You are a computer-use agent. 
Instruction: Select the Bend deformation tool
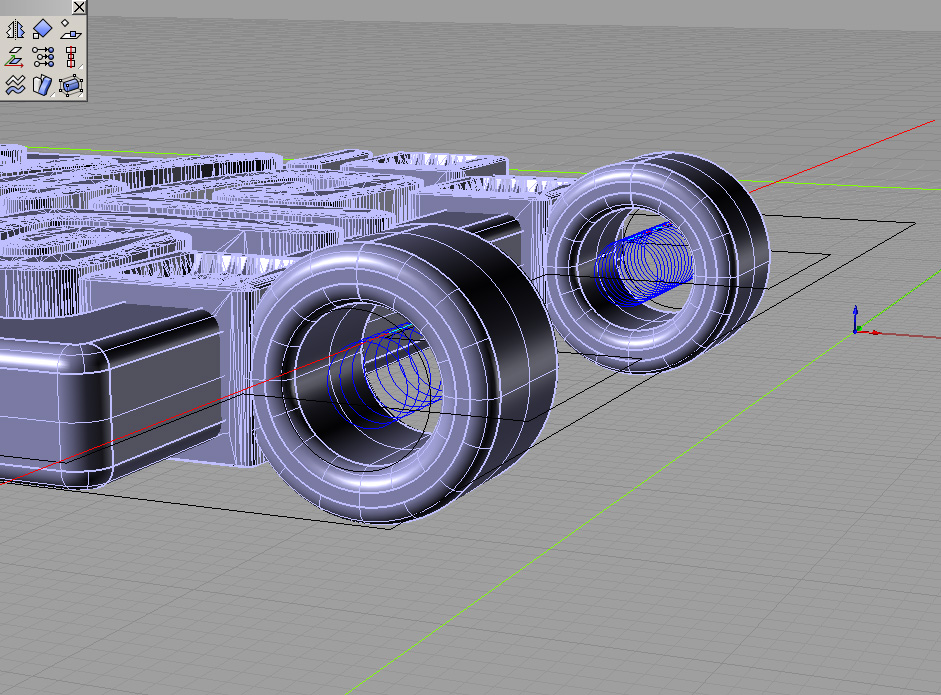43,85
